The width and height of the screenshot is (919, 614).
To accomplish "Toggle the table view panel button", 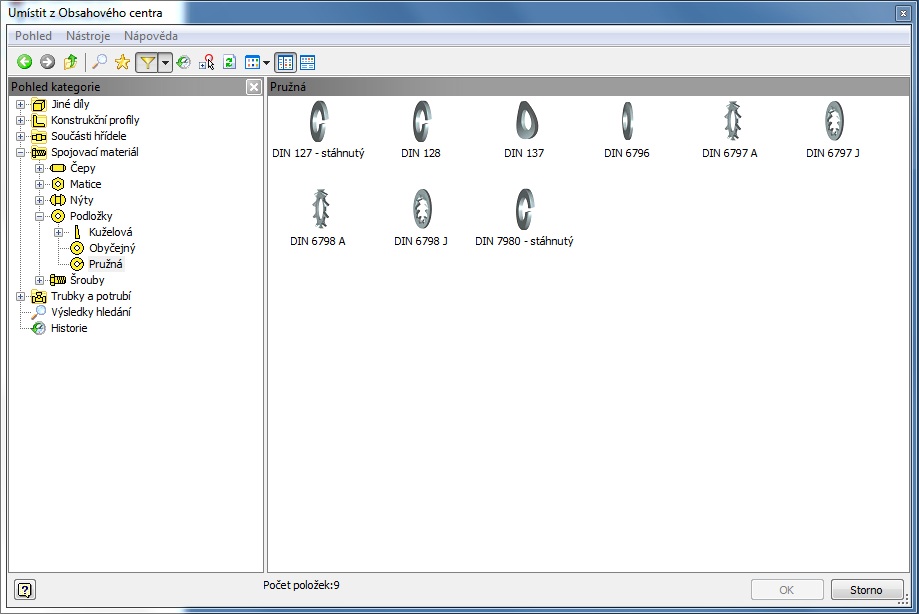I will (307, 62).
